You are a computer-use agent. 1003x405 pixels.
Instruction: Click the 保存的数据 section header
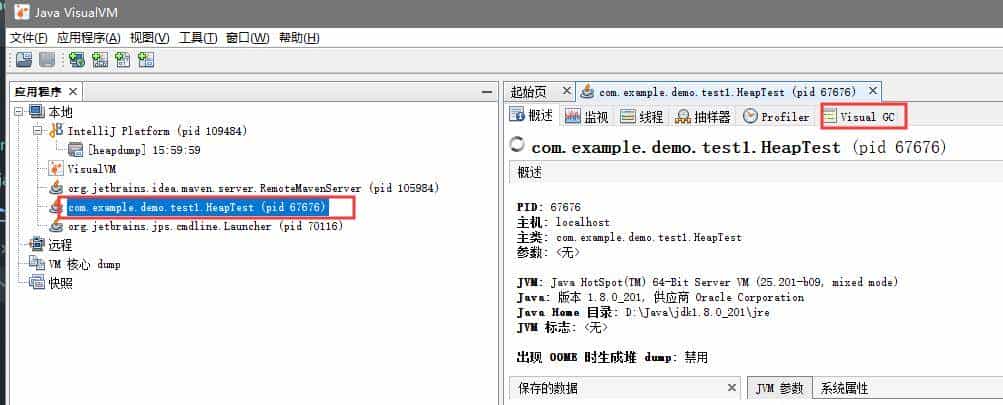point(624,388)
